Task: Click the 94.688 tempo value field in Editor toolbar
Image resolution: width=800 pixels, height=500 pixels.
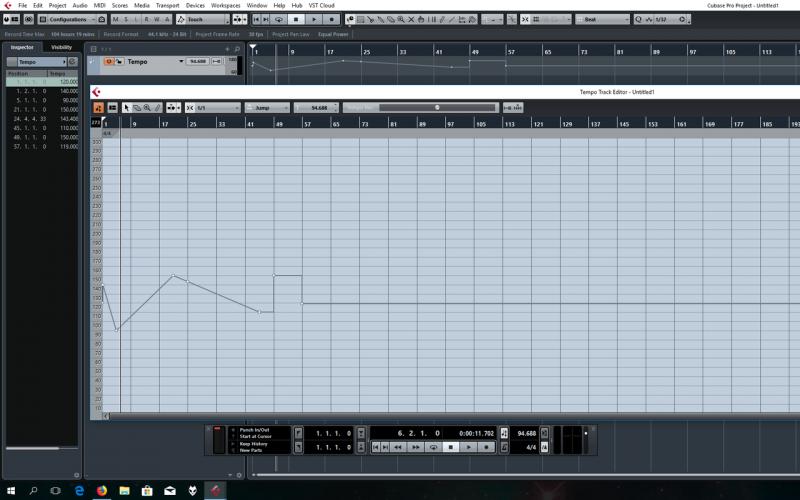Action: [x=317, y=108]
